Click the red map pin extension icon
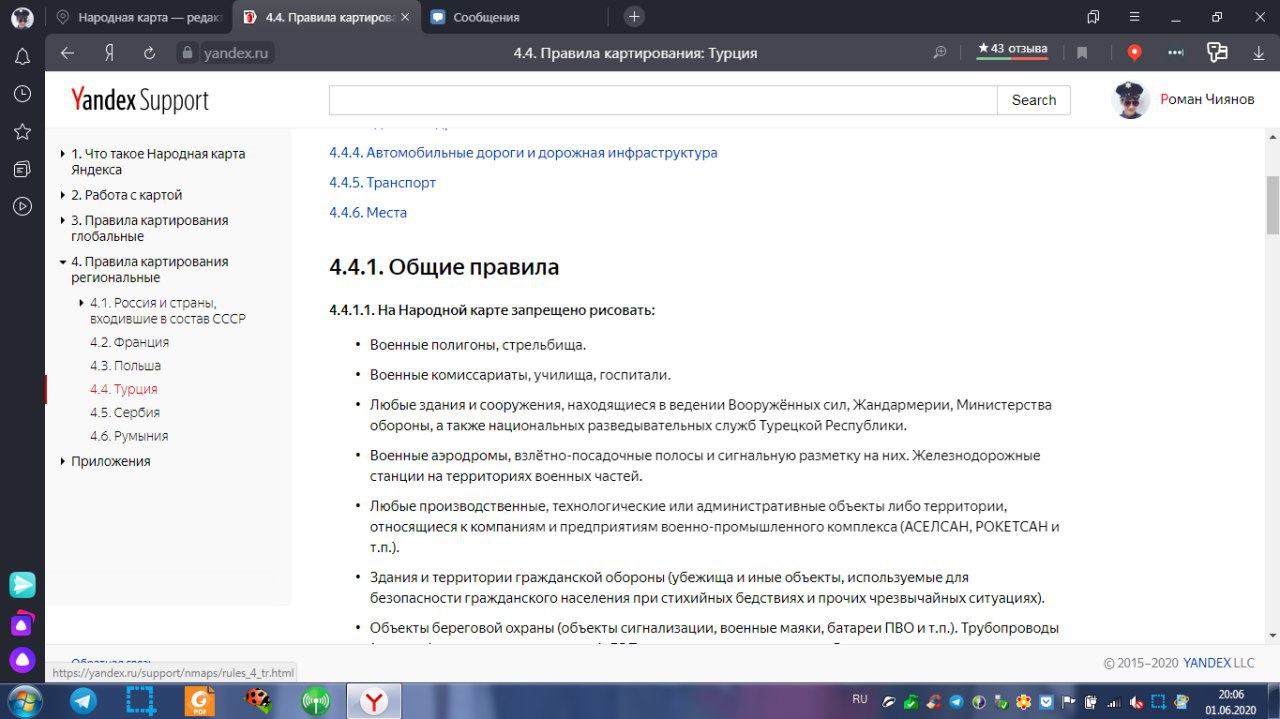1280x719 pixels. 1134,53
